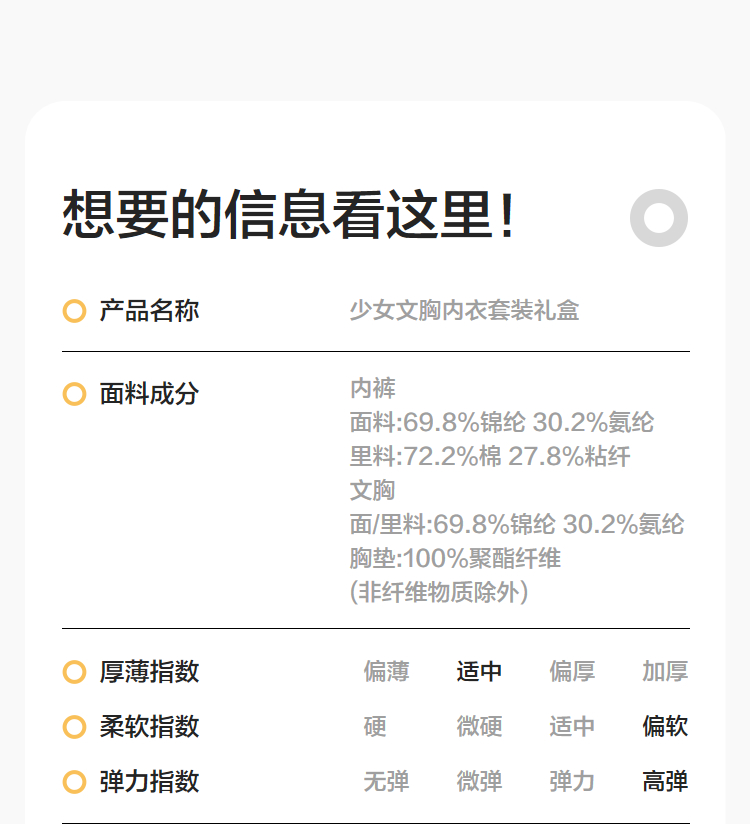Select 偏薄 thickness option
750x824 pixels.
tap(386, 672)
